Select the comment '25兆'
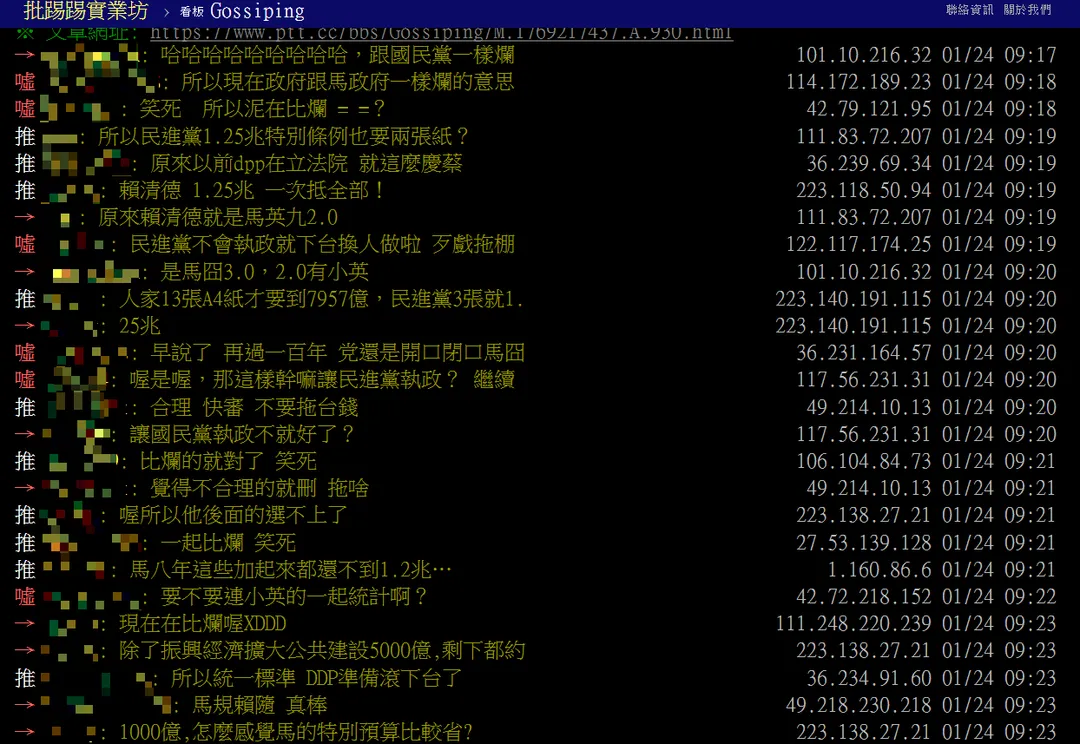The height and width of the screenshot is (744, 1080). click(140, 326)
